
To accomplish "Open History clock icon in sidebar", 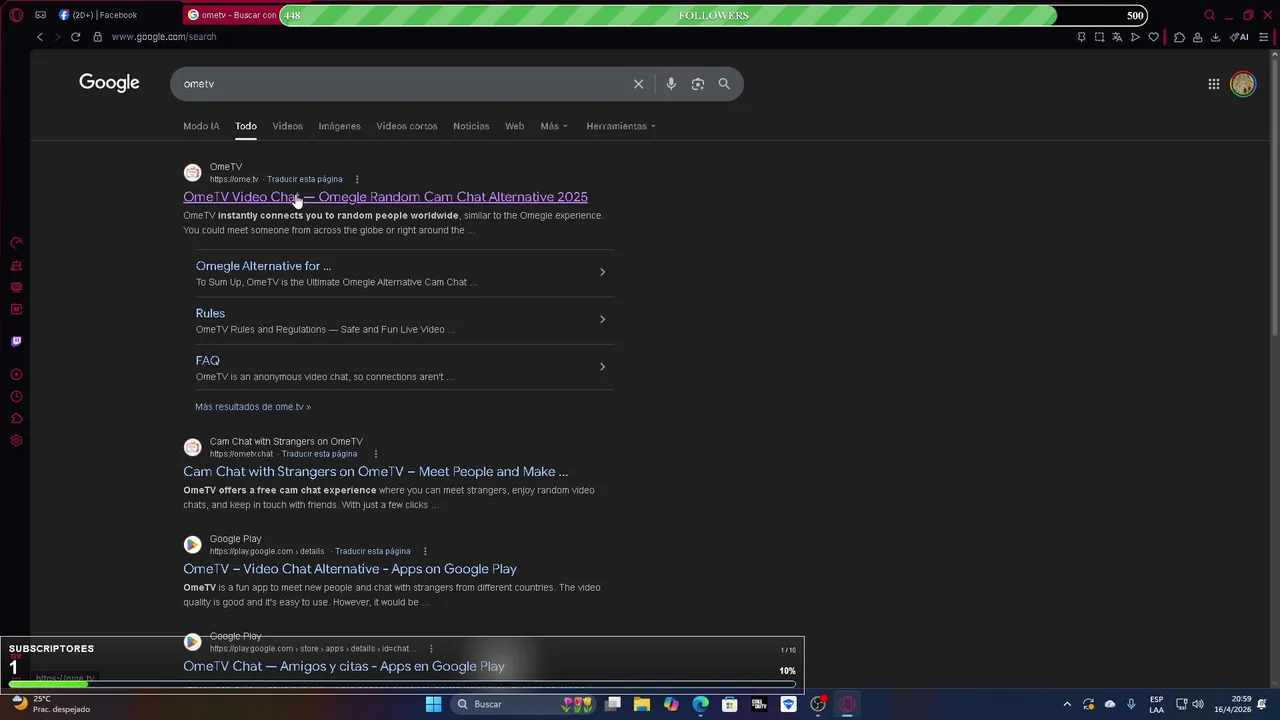I will (16, 397).
